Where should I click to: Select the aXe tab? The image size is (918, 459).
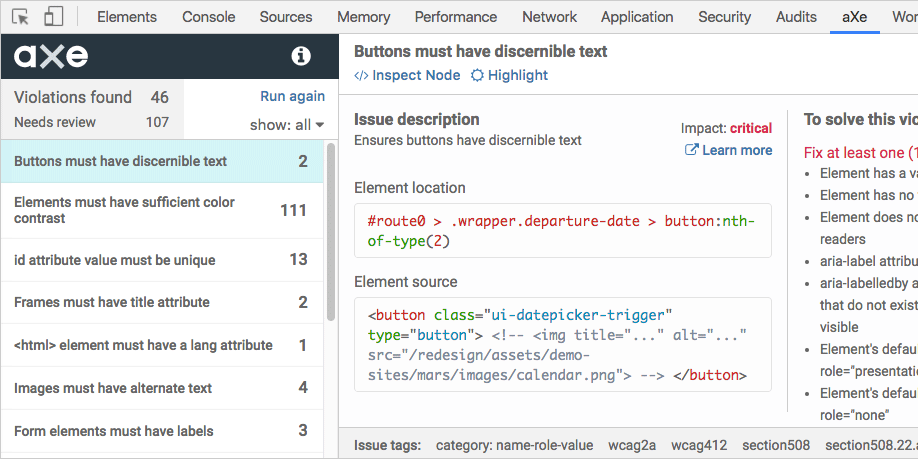coord(854,17)
